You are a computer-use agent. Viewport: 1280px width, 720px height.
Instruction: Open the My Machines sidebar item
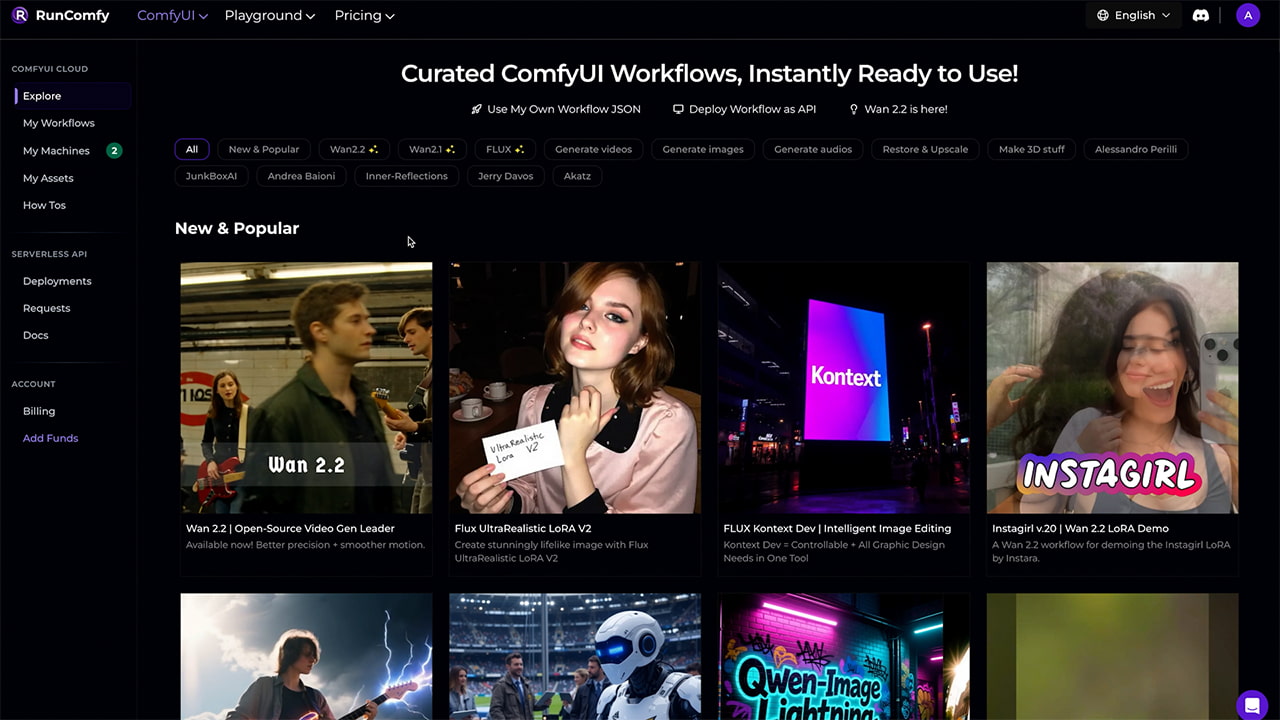56,151
